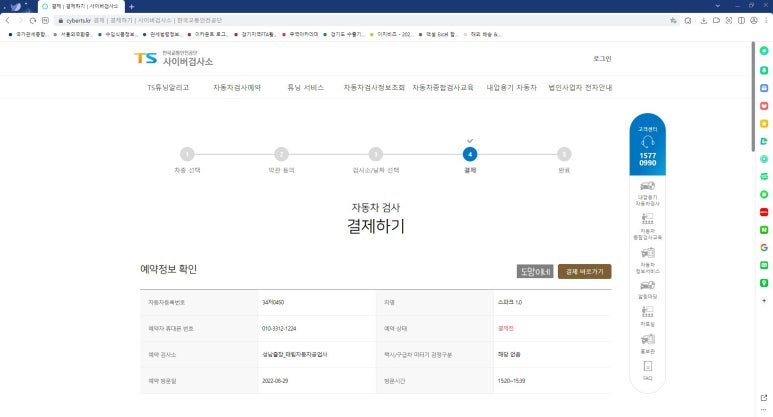Screen dimensions: 773x417
Task: Click the lock icon in address bar
Action: point(61,21)
